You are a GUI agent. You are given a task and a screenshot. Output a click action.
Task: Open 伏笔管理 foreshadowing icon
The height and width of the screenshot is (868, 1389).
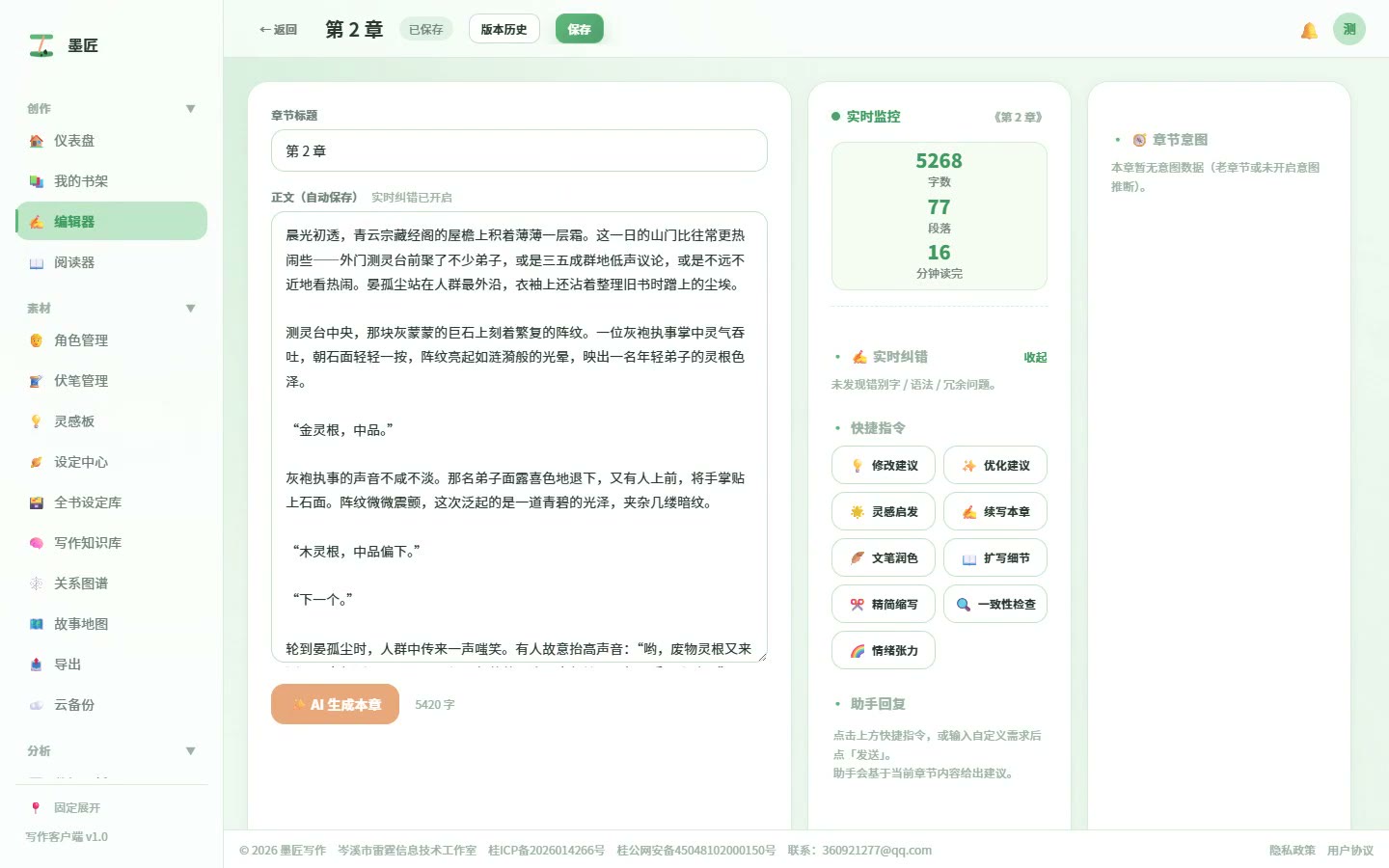coord(36,381)
